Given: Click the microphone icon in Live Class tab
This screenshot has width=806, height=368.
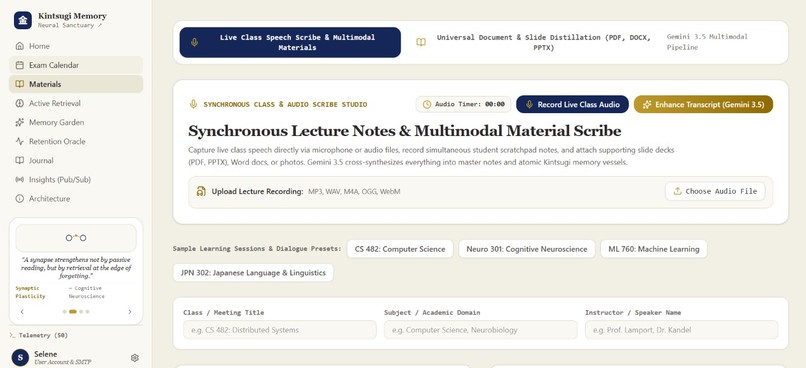Looking at the screenshot, I should coord(194,42).
